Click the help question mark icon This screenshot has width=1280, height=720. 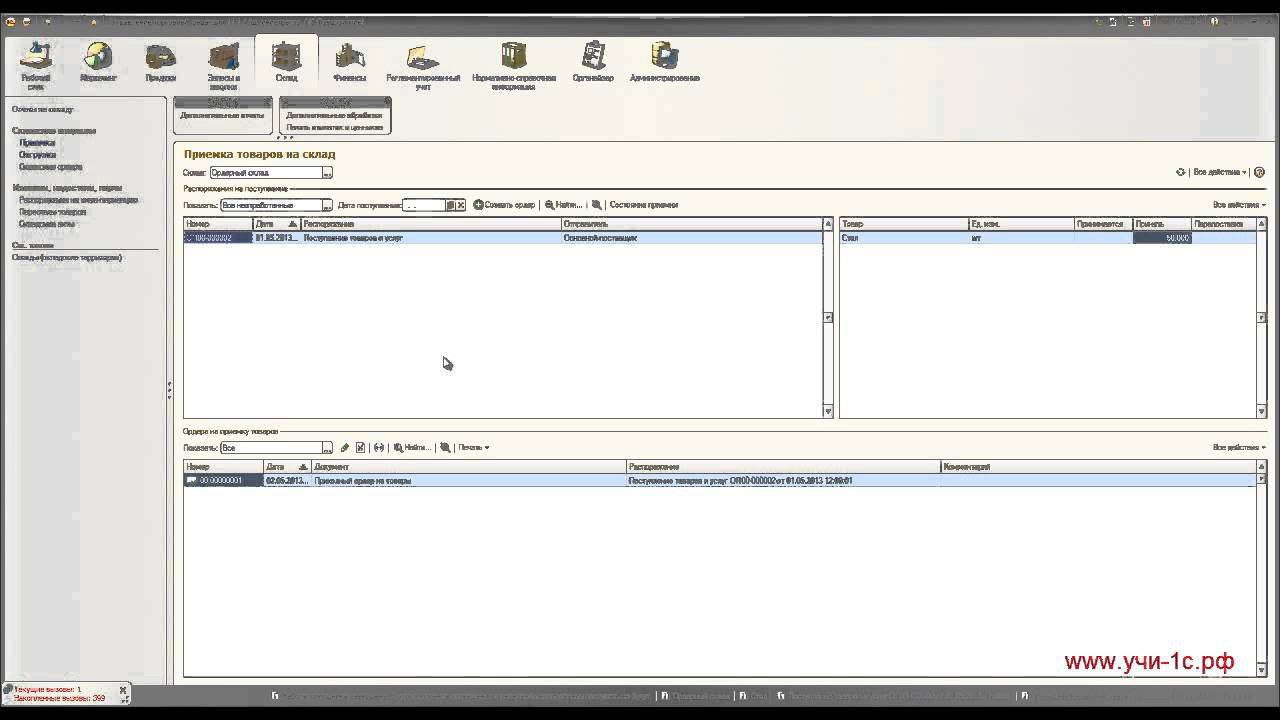[1259, 172]
